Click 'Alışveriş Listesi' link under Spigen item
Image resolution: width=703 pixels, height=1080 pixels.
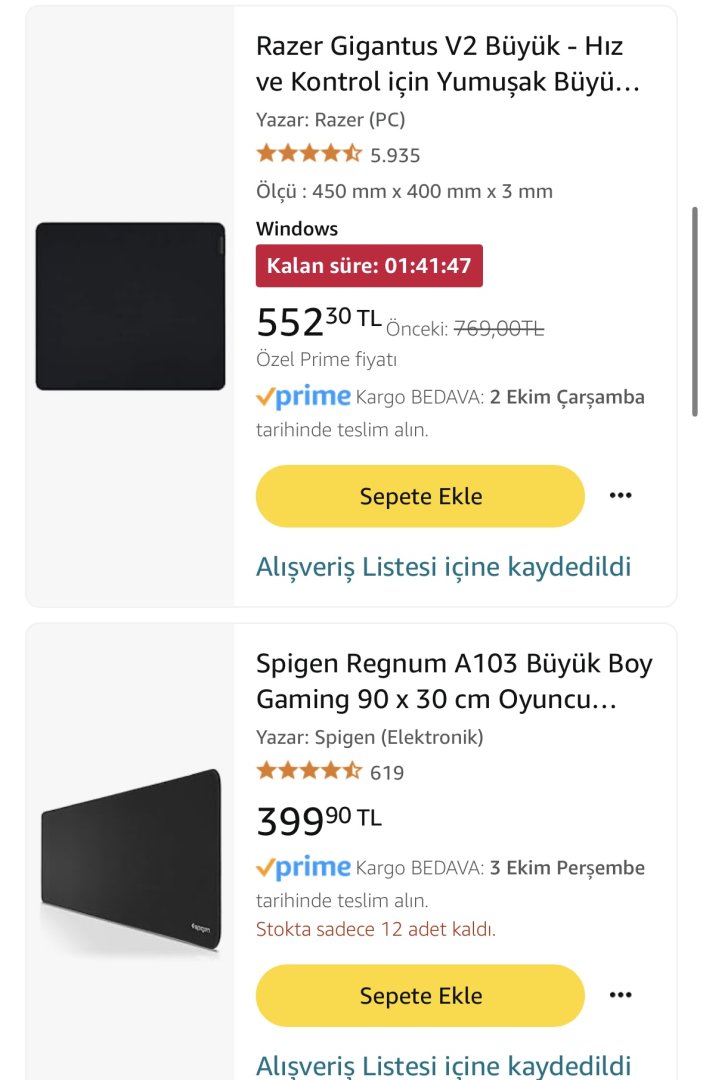click(x=443, y=1065)
